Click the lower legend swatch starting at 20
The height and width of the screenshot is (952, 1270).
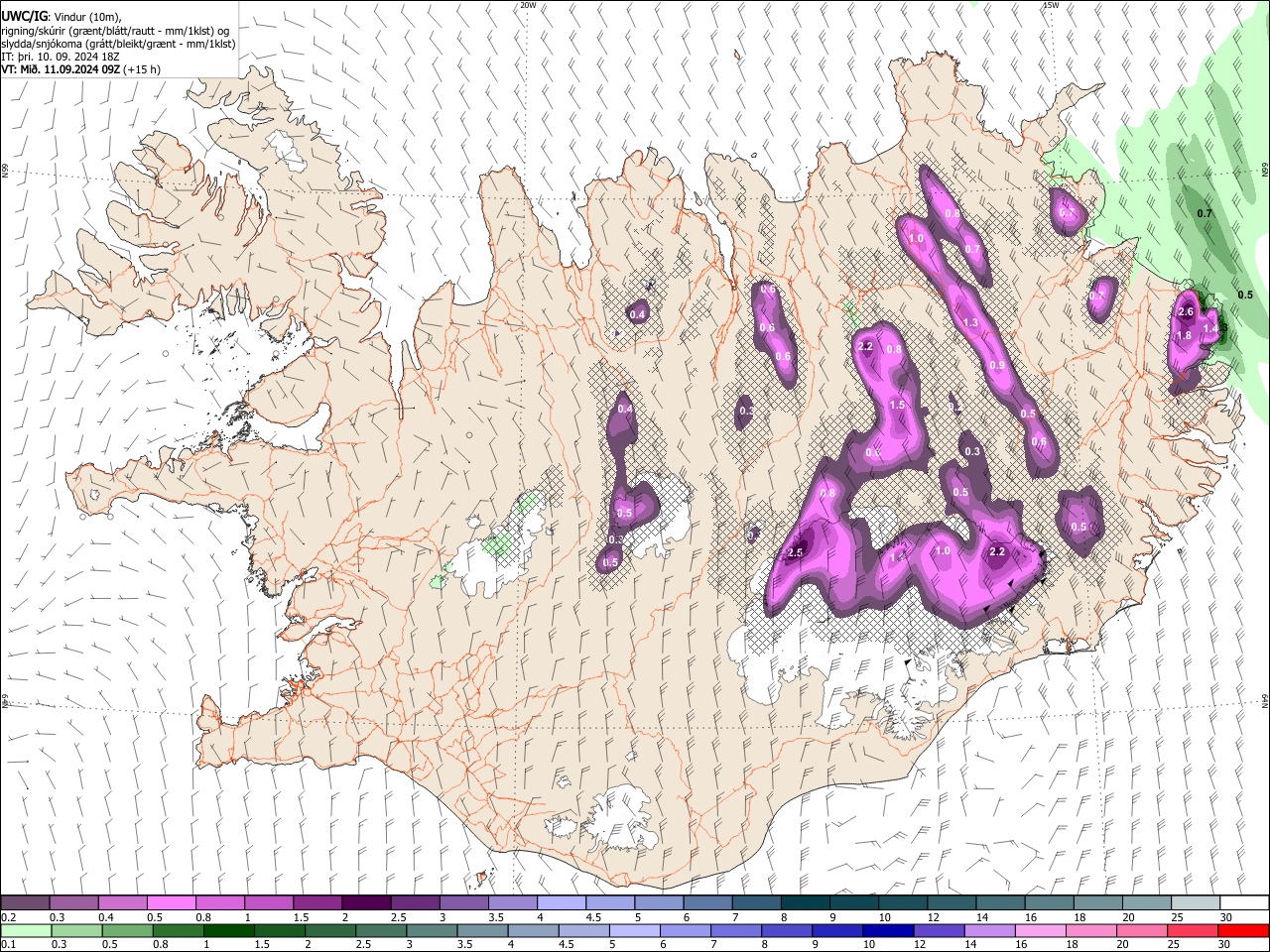click(1140, 931)
